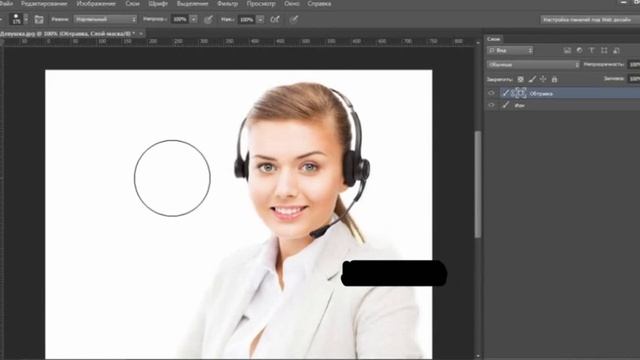640x360 pixels.
Task: Activate the open document tab
Action: (x=68, y=33)
